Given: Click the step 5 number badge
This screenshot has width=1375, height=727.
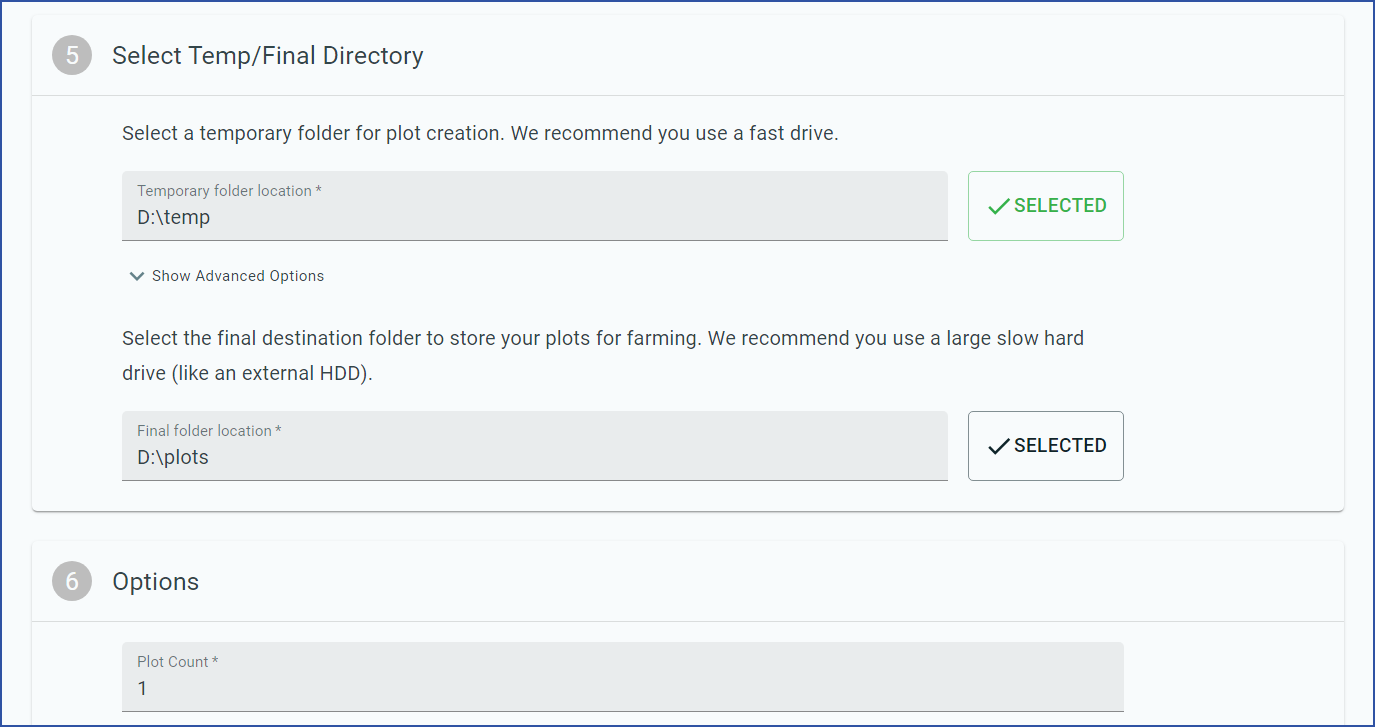Looking at the screenshot, I should click(72, 56).
